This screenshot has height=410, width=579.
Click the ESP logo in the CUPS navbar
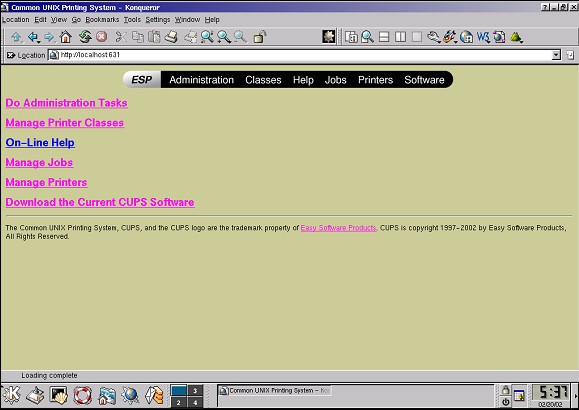[x=142, y=80]
